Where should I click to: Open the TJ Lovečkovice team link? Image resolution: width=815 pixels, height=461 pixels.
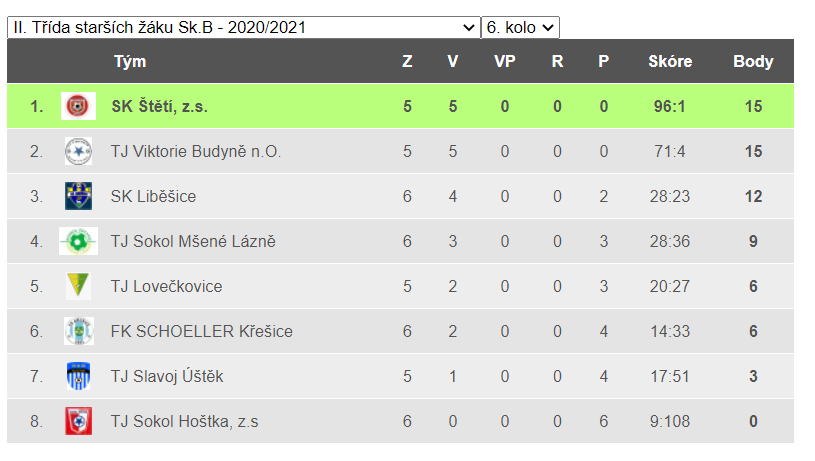tap(166, 286)
